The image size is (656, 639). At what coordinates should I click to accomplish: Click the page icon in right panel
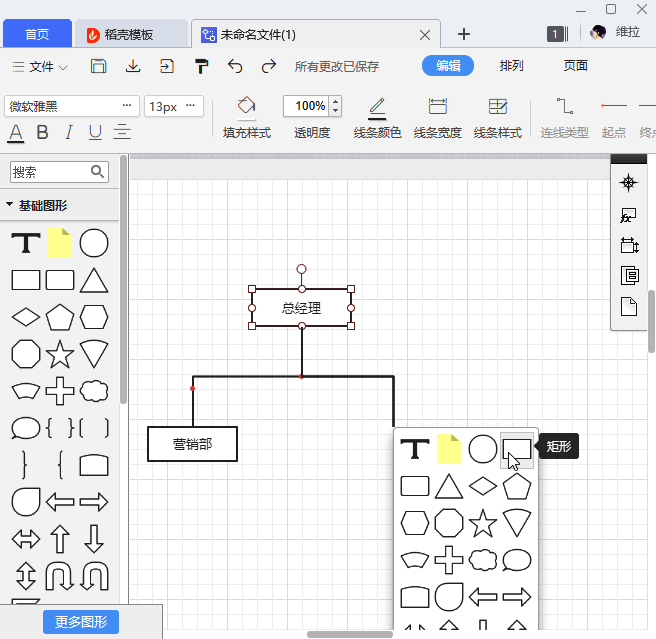(x=629, y=307)
